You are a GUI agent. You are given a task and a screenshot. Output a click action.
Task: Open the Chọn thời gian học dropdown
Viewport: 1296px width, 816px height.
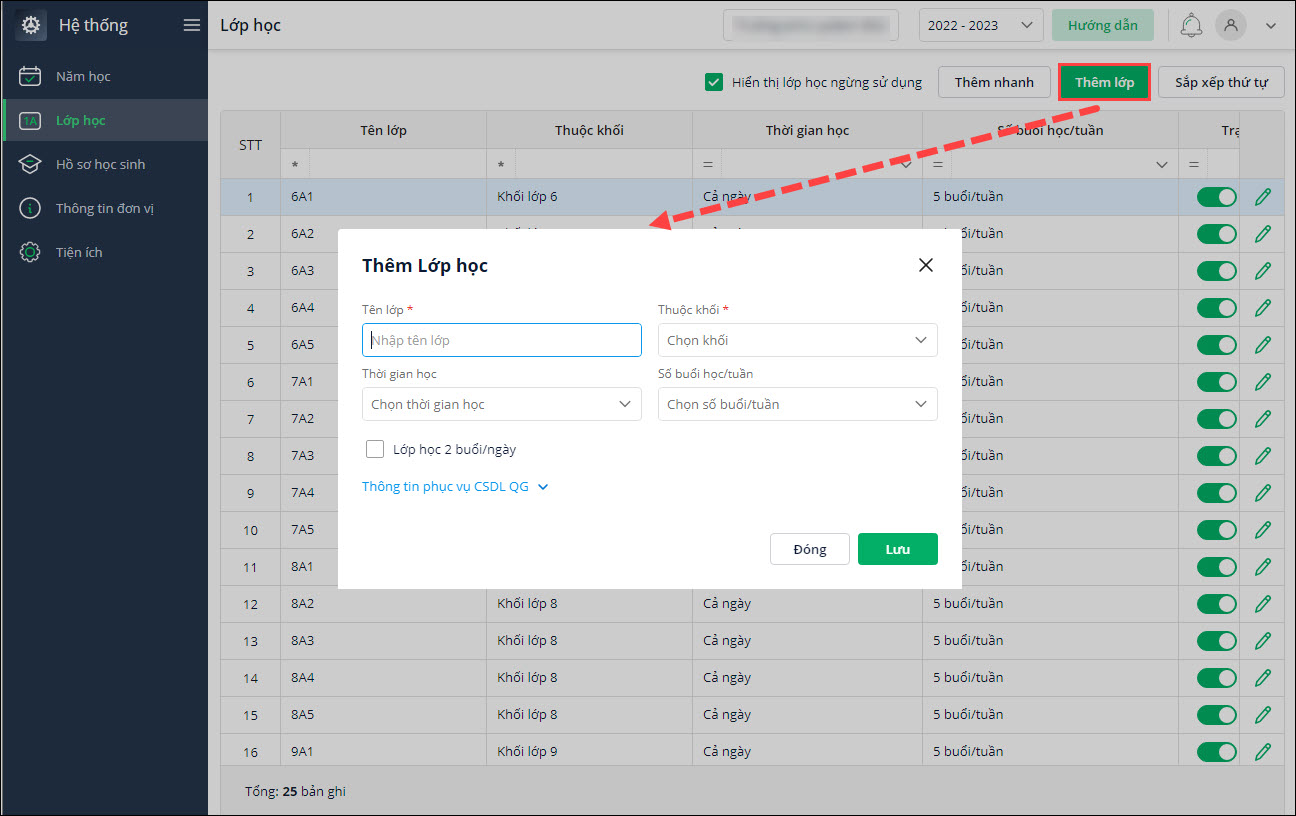coord(501,404)
